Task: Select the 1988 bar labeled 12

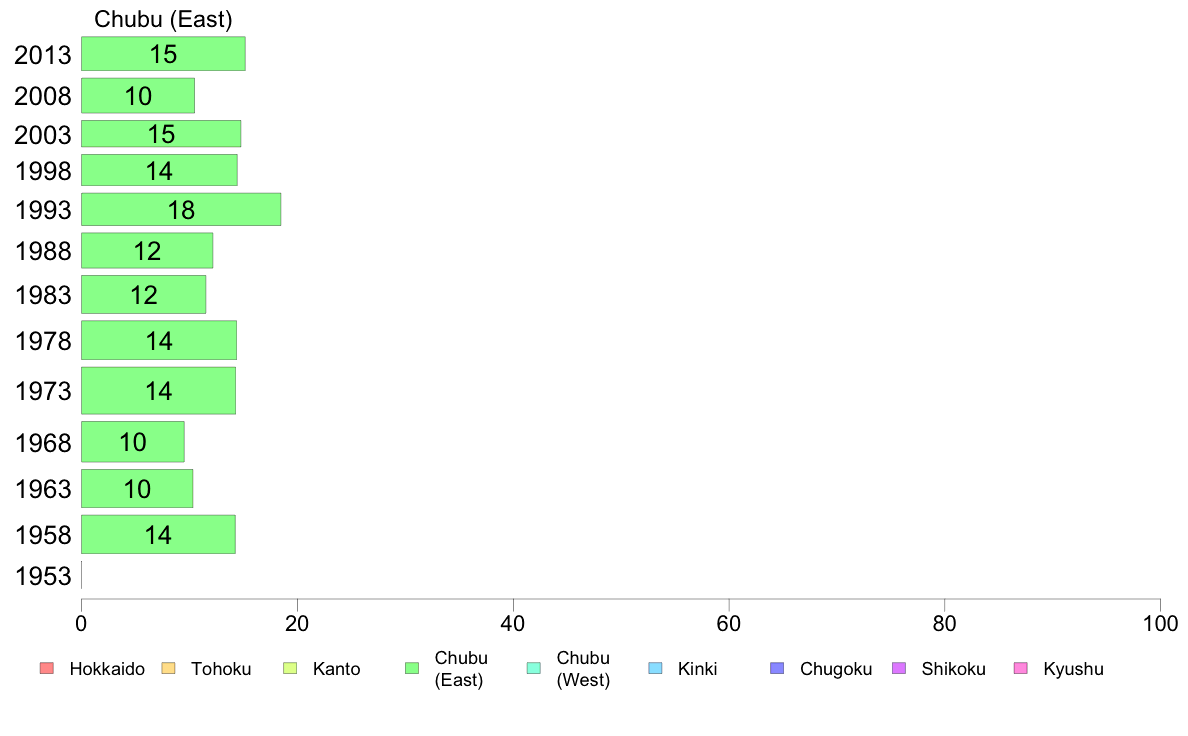Action: [x=147, y=250]
